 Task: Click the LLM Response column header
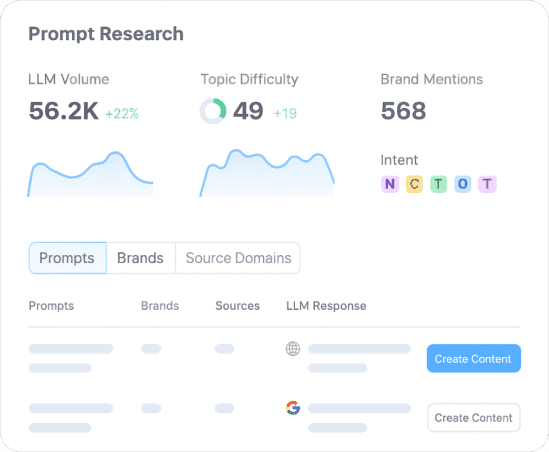click(326, 306)
